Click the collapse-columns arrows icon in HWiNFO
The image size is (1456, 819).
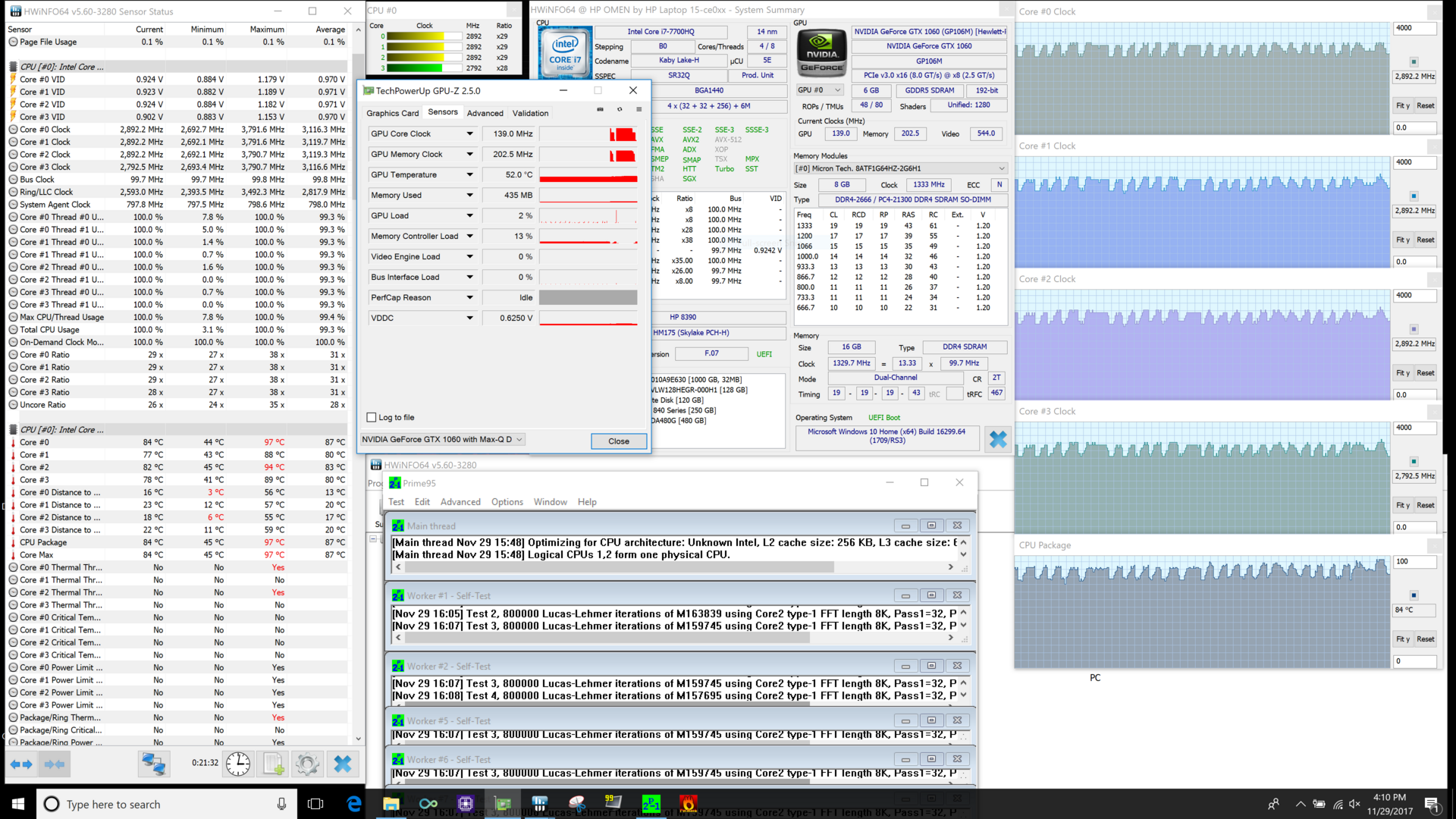[x=55, y=764]
